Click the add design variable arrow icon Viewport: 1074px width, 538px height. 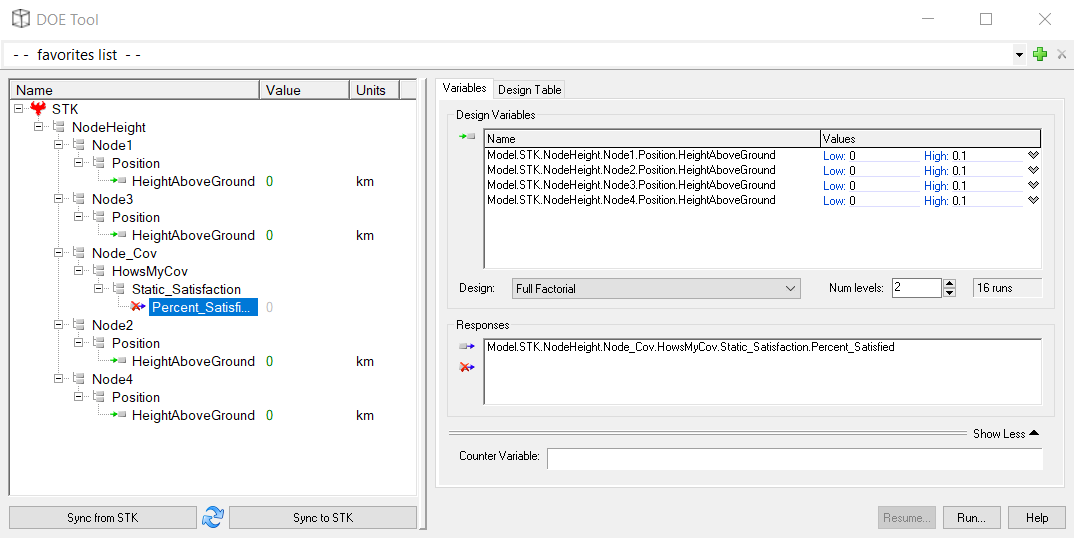pyautogui.click(x=465, y=137)
